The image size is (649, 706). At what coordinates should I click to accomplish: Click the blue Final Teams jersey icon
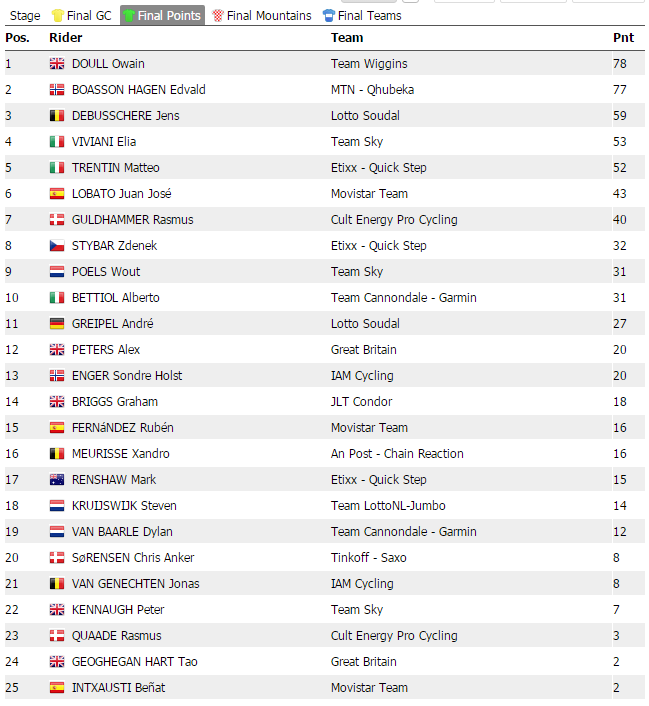click(x=329, y=16)
